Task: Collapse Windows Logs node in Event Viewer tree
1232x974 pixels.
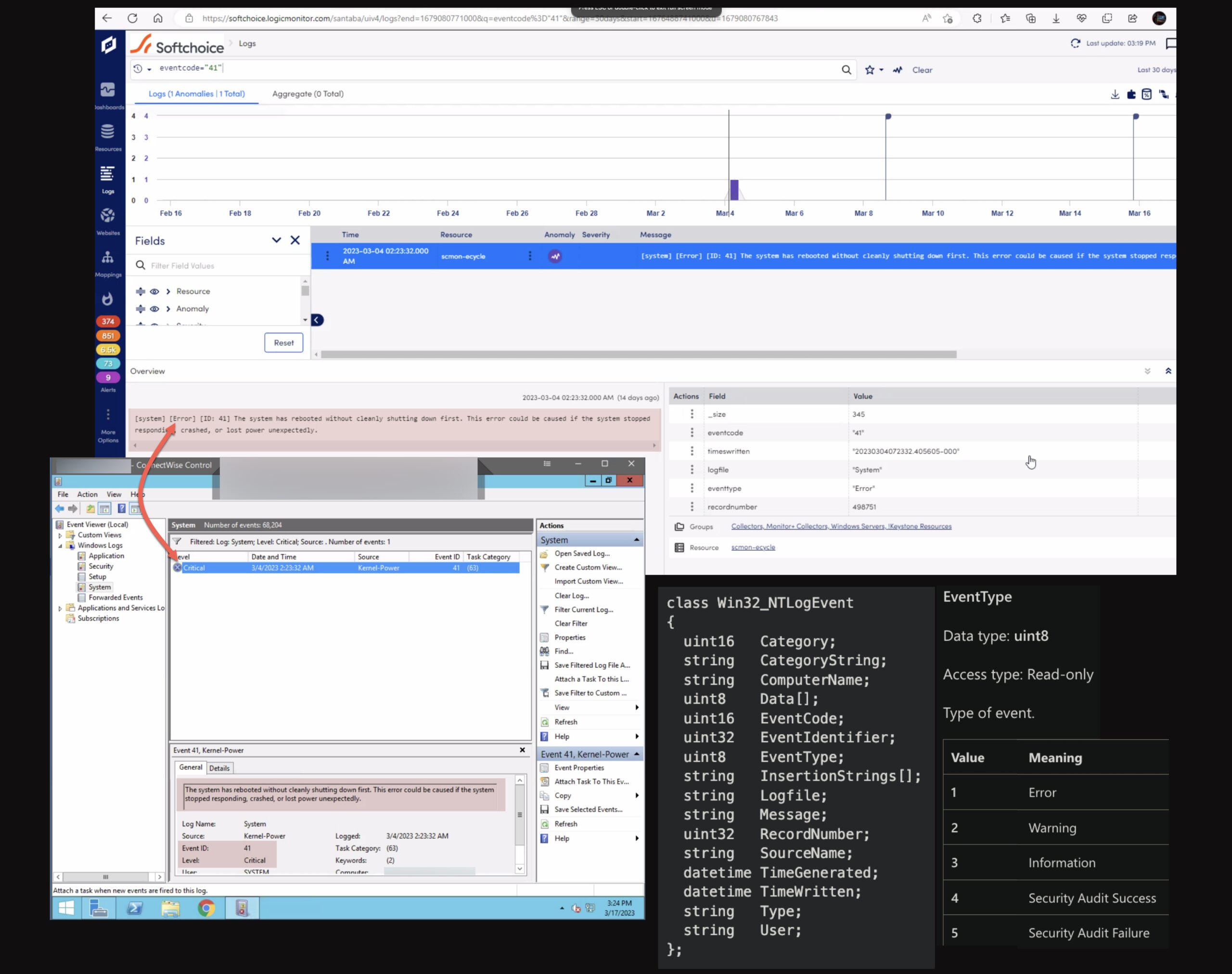Action: click(61, 545)
